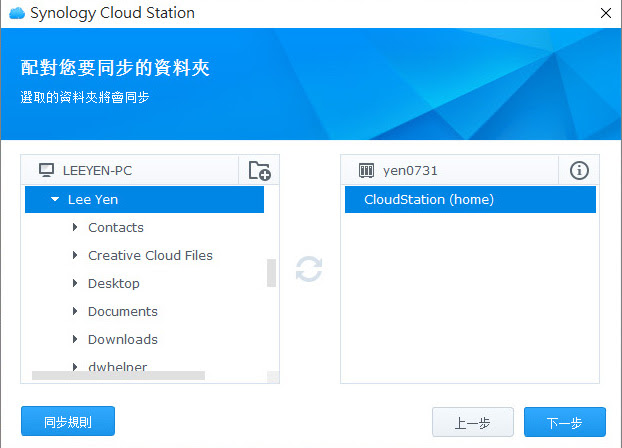Click the LEEYEN-PC header label
622x448 pixels.
point(97,171)
